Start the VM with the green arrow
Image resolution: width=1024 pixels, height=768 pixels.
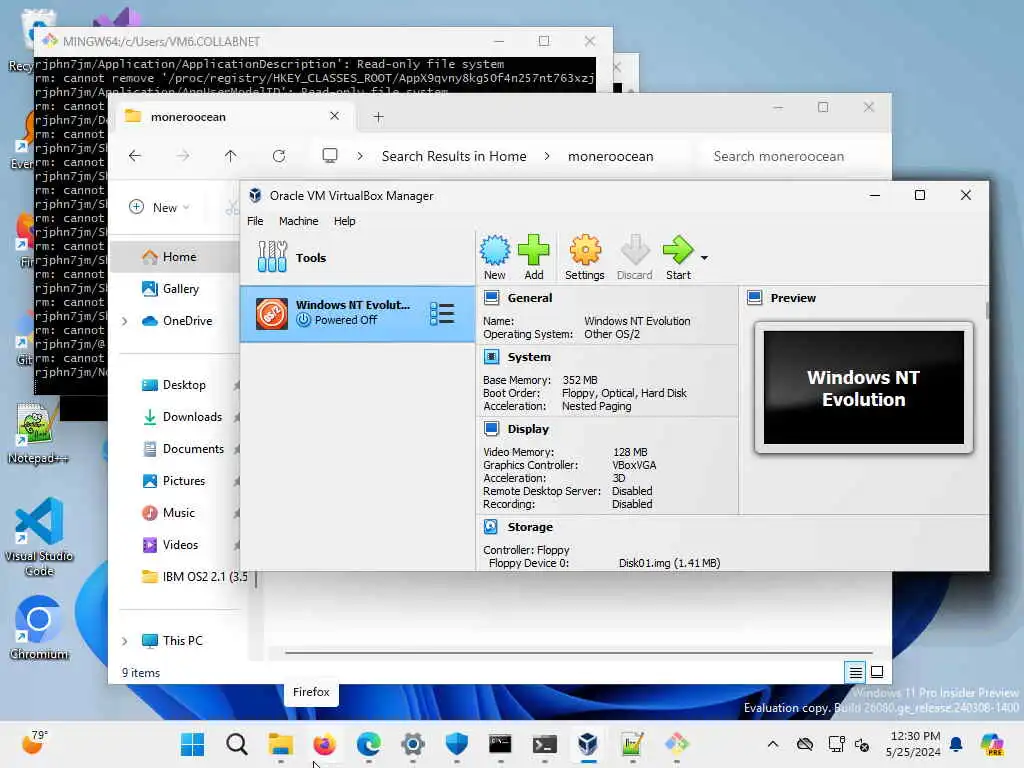[x=678, y=257]
